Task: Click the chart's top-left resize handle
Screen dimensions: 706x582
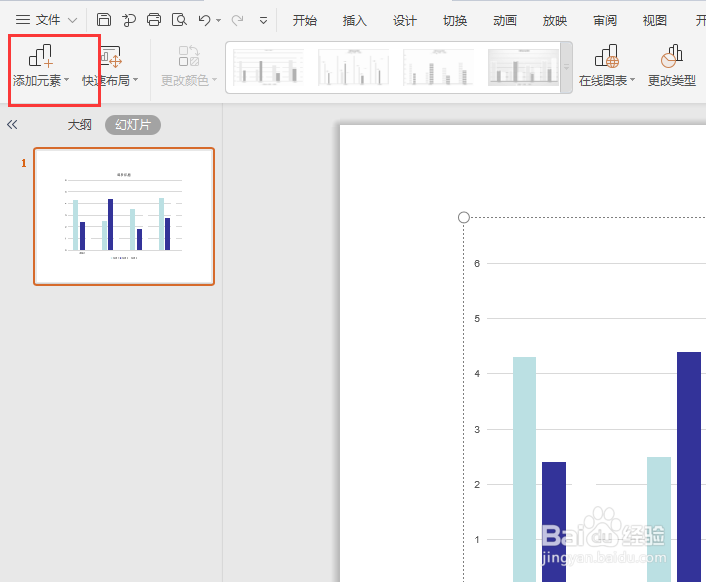Action: (464, 217)
